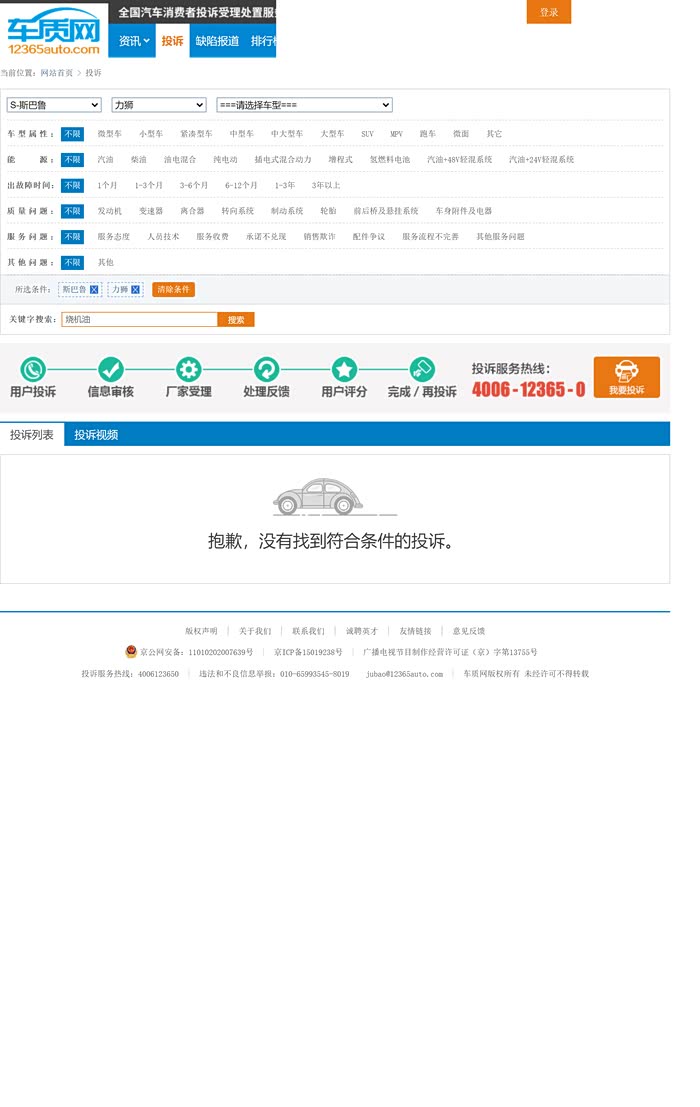Filter energy by 汽油
The width and height of the screenshot is (700, 1107).
pyautogui.click(x=105, y=160)
